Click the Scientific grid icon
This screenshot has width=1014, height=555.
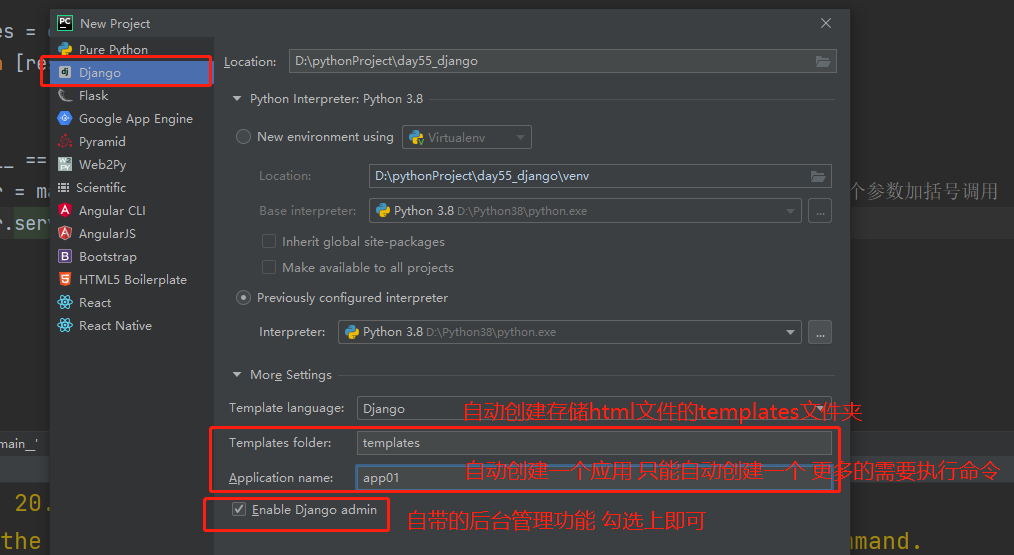(63, 188)
